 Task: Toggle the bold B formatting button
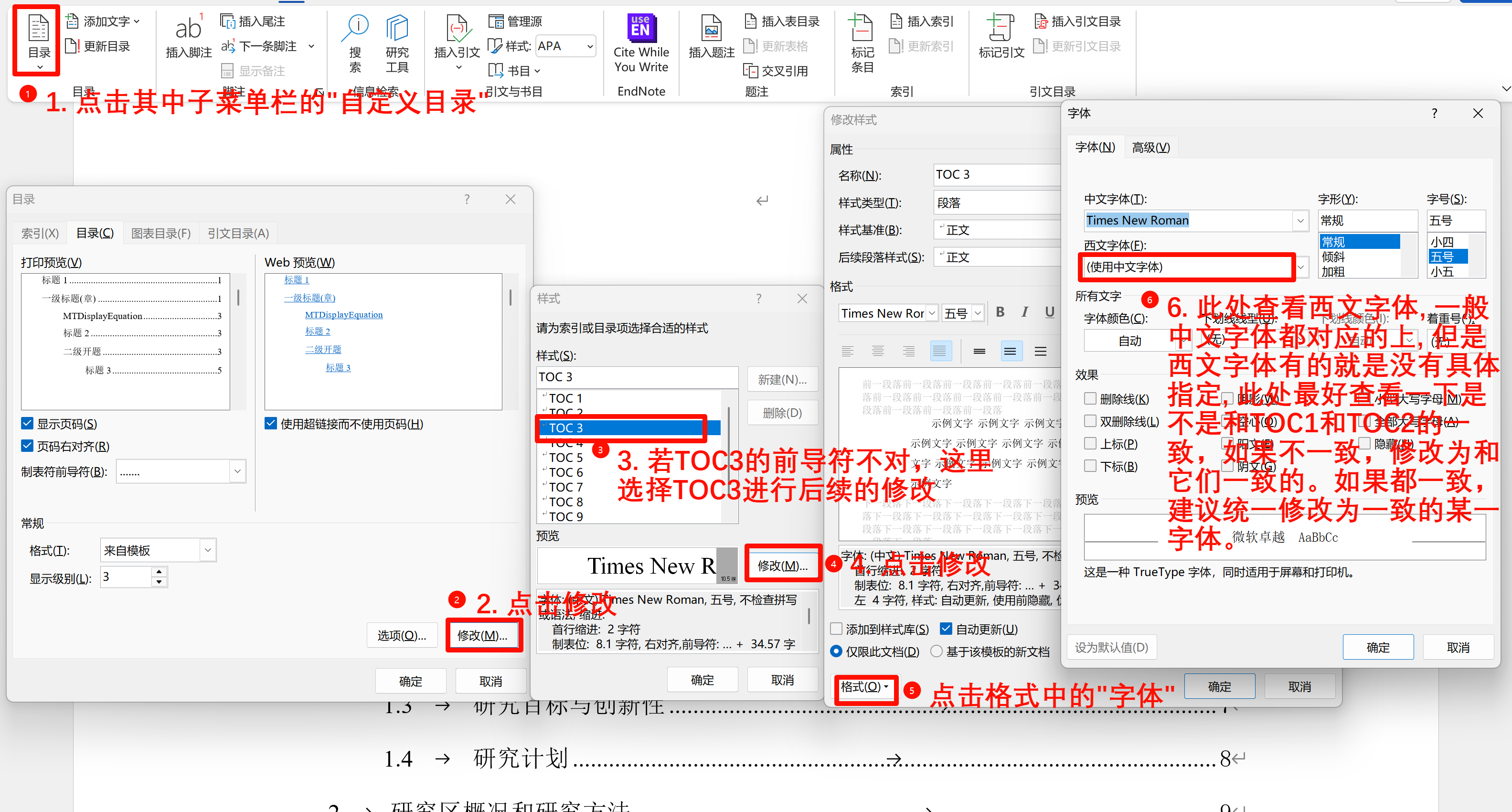point(1000,312)
